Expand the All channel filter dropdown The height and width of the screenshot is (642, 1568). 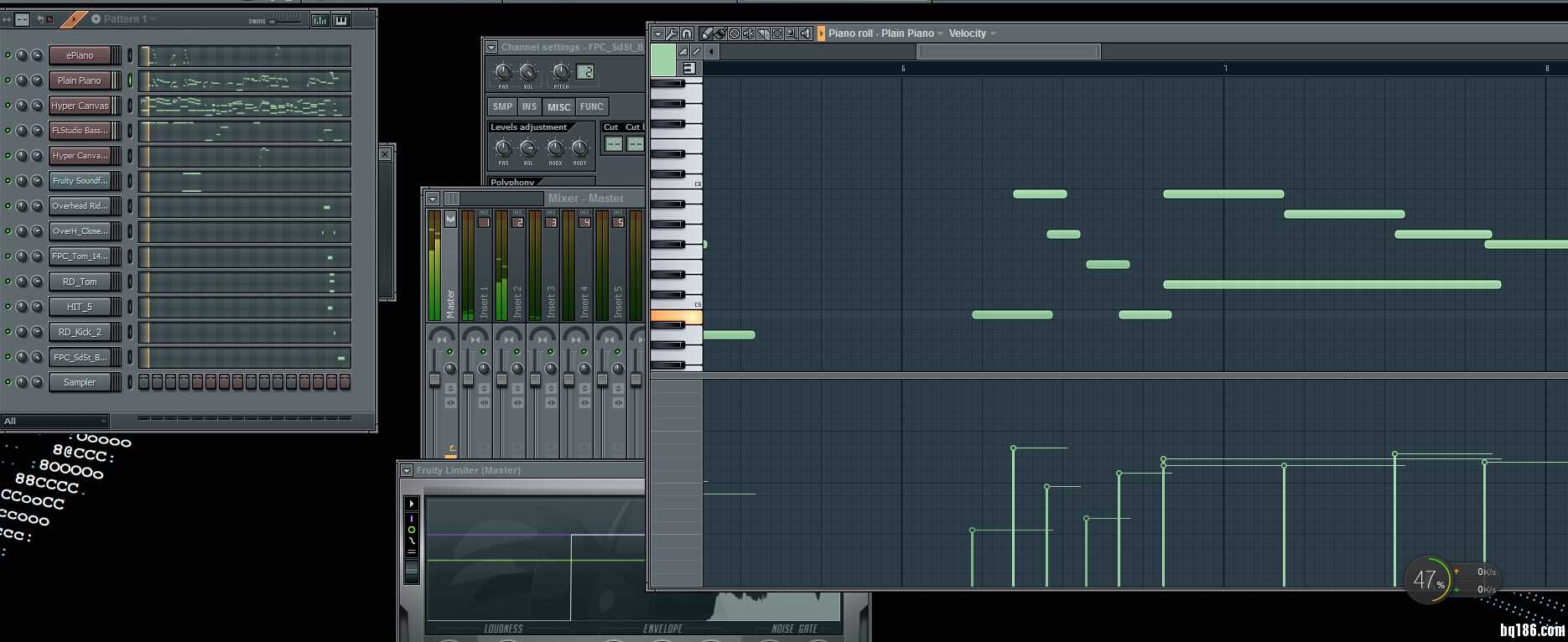pos(55,421)
